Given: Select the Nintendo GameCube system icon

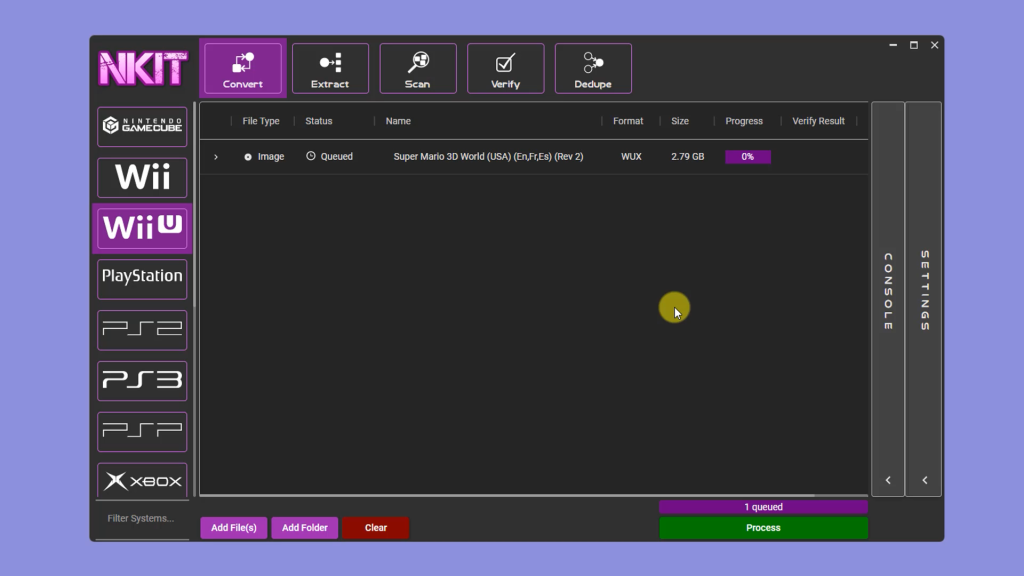Looking at the screenshot, I should pos(142,127).
